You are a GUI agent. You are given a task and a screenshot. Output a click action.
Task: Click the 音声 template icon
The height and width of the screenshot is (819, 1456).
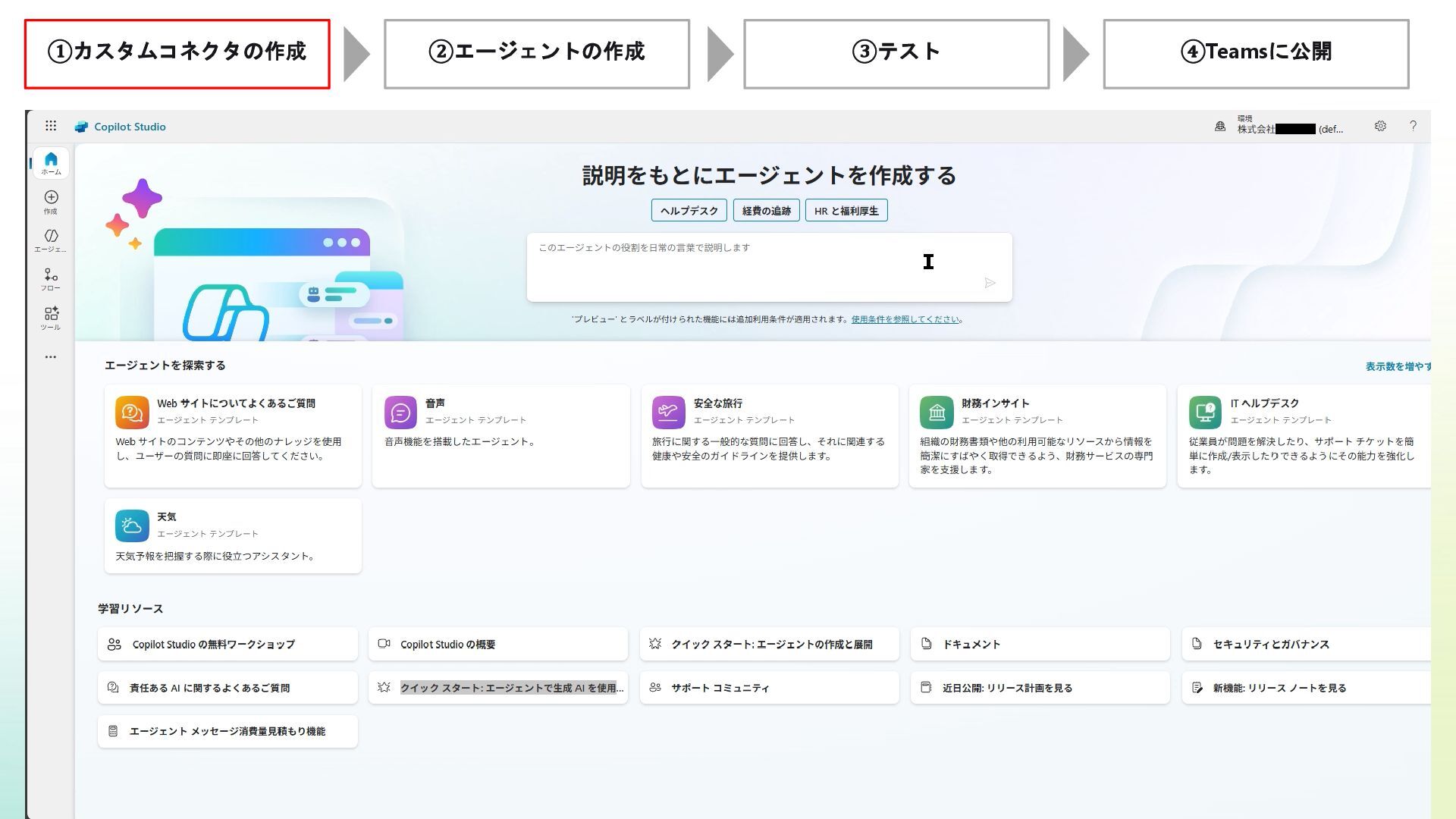[400, 412]
